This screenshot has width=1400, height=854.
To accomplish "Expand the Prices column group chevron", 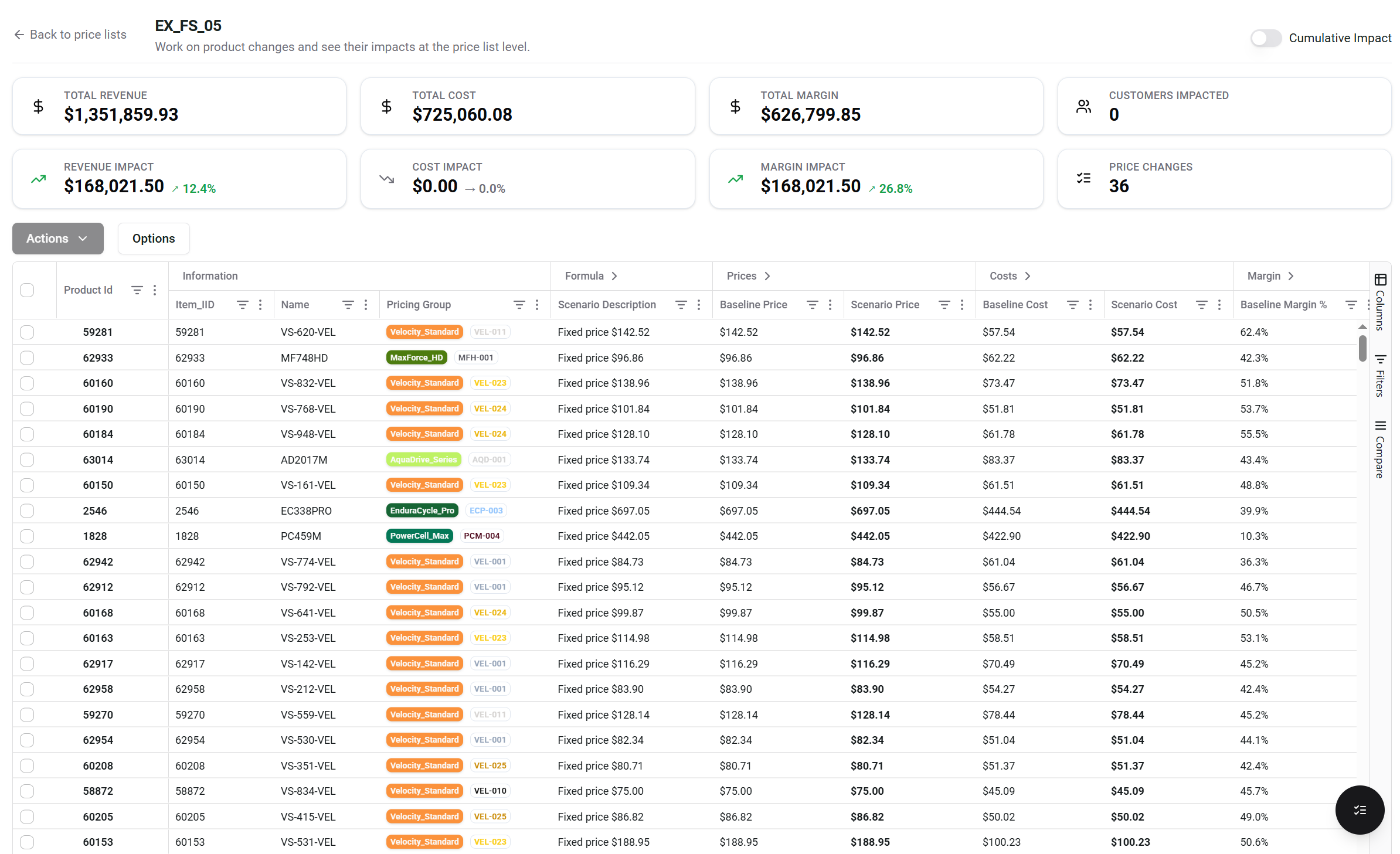I will click(766, 275).
